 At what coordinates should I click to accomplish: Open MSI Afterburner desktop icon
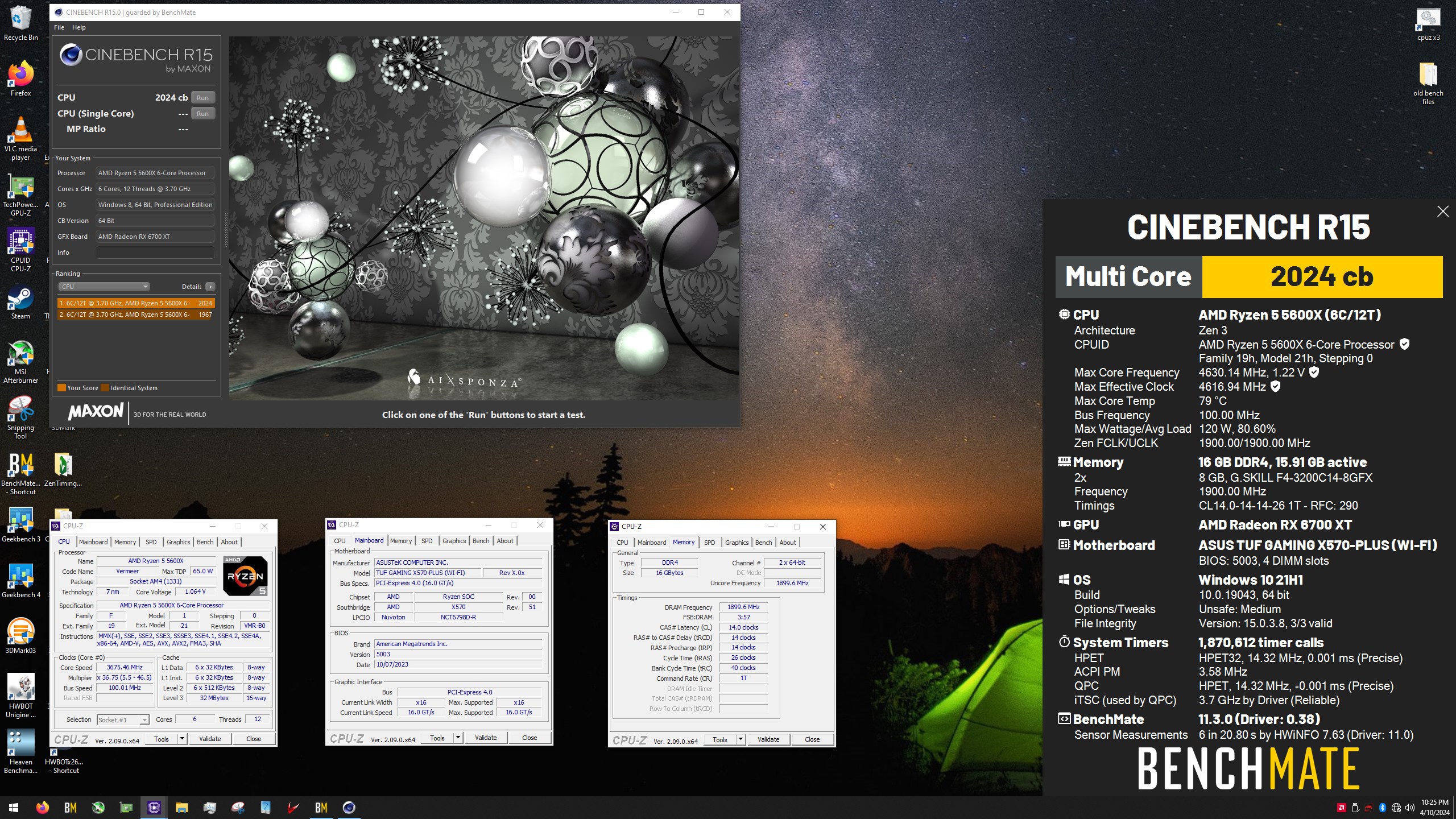tap(20, 362)
